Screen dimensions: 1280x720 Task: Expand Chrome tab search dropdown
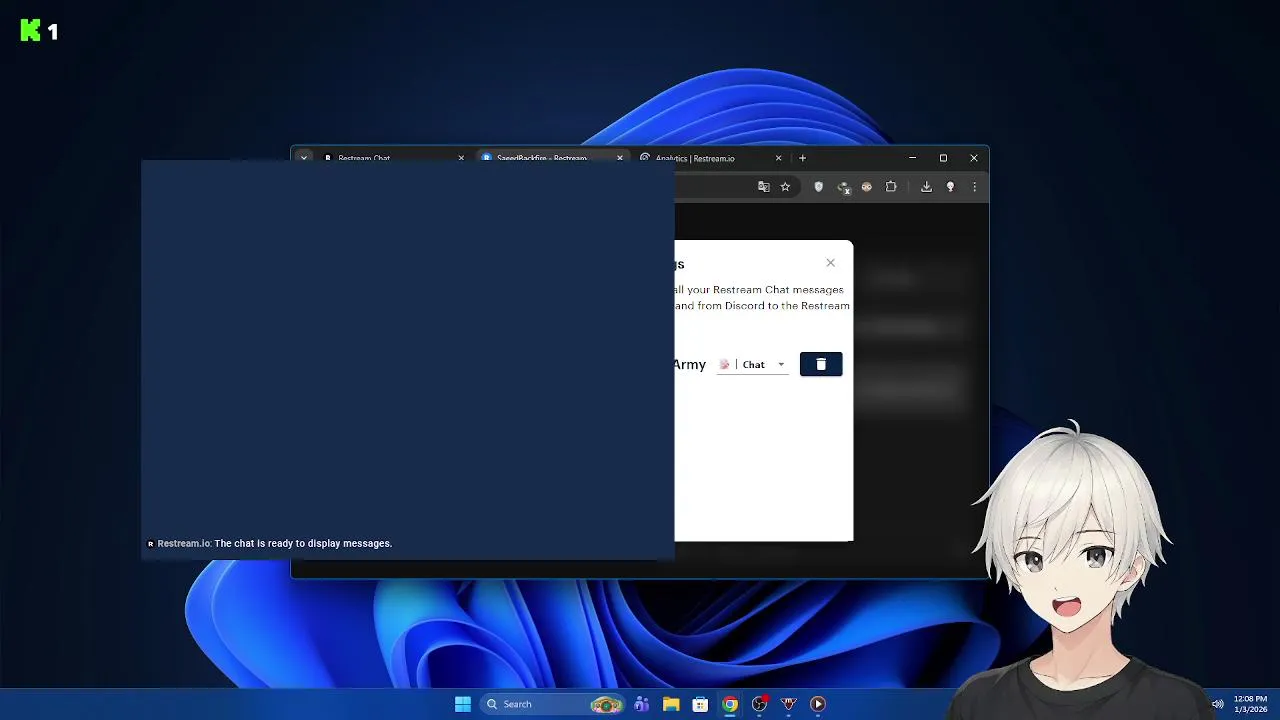(x=304, y=158)
